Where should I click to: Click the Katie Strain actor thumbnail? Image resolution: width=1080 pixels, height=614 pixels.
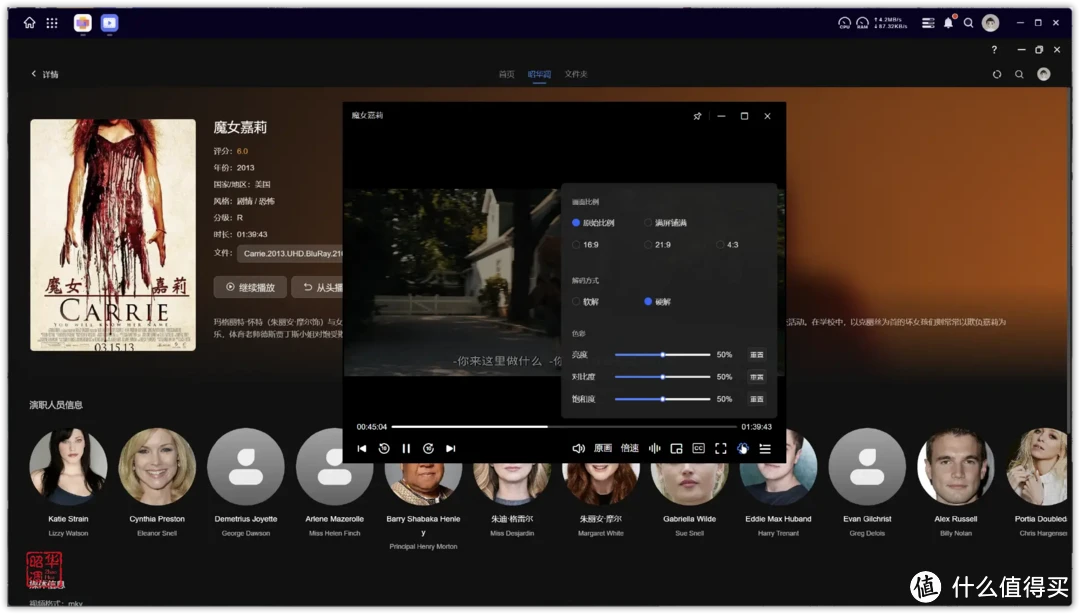point(68,466)
